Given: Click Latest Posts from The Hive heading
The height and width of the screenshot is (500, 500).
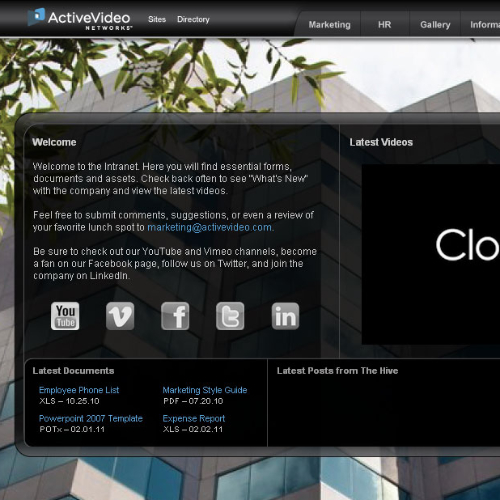Looking at the screenshot, I should coord(337,371).
